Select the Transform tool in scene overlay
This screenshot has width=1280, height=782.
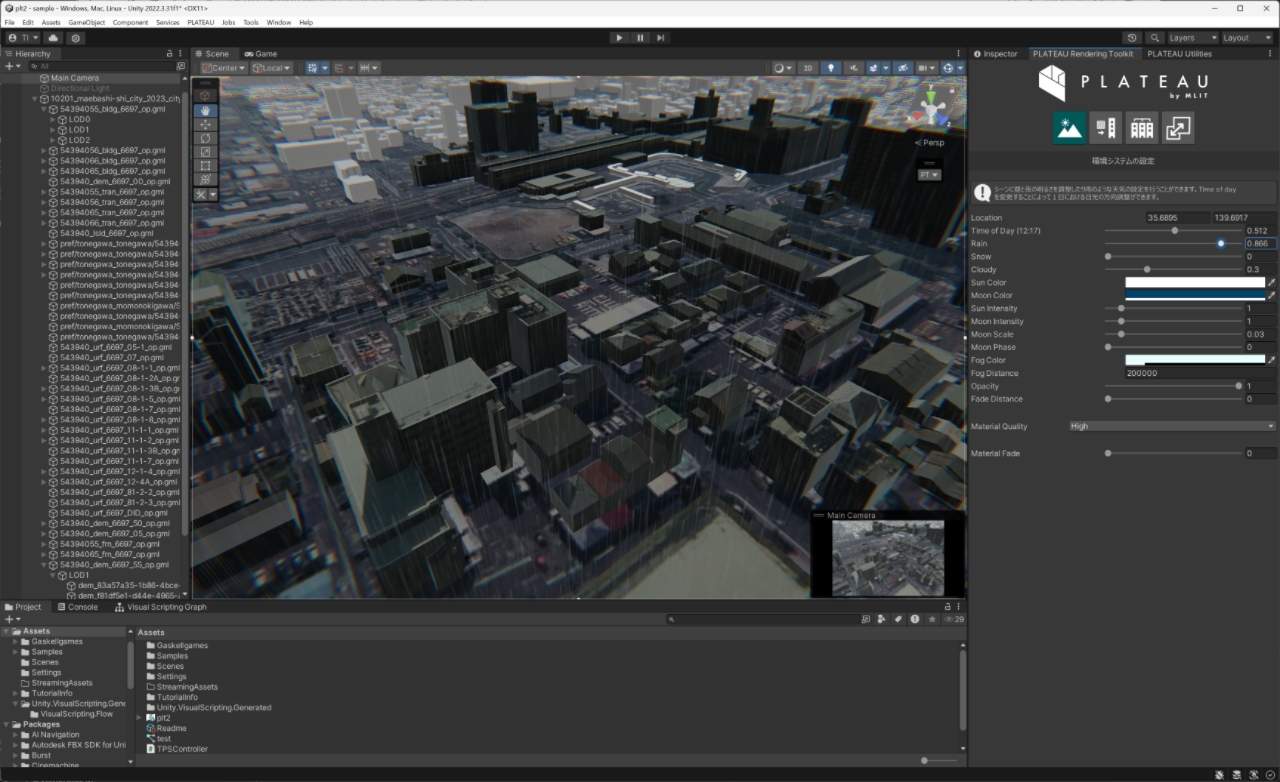pos(205,180)
